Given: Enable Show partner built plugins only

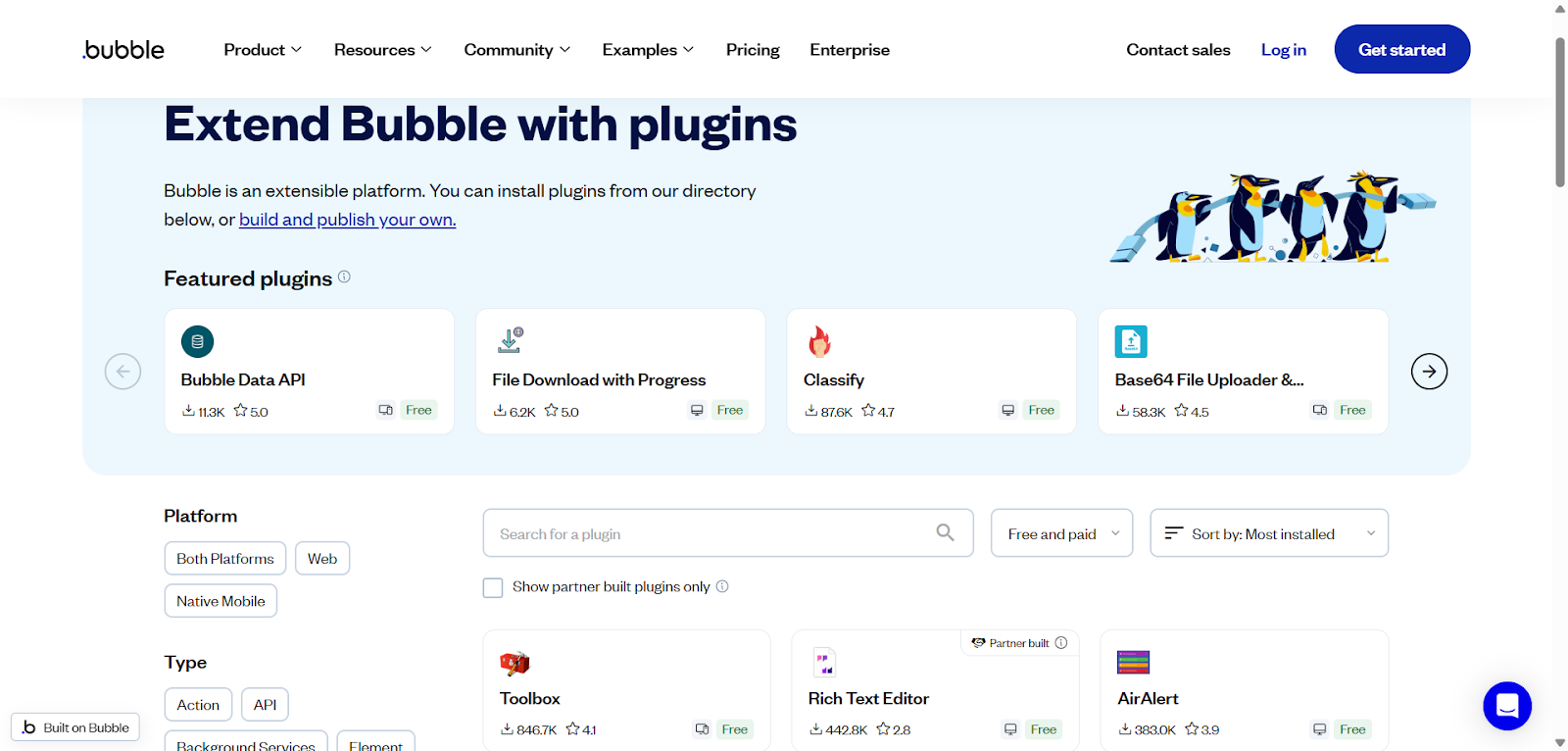Looking at the screenshot, I should pos(493,587).
